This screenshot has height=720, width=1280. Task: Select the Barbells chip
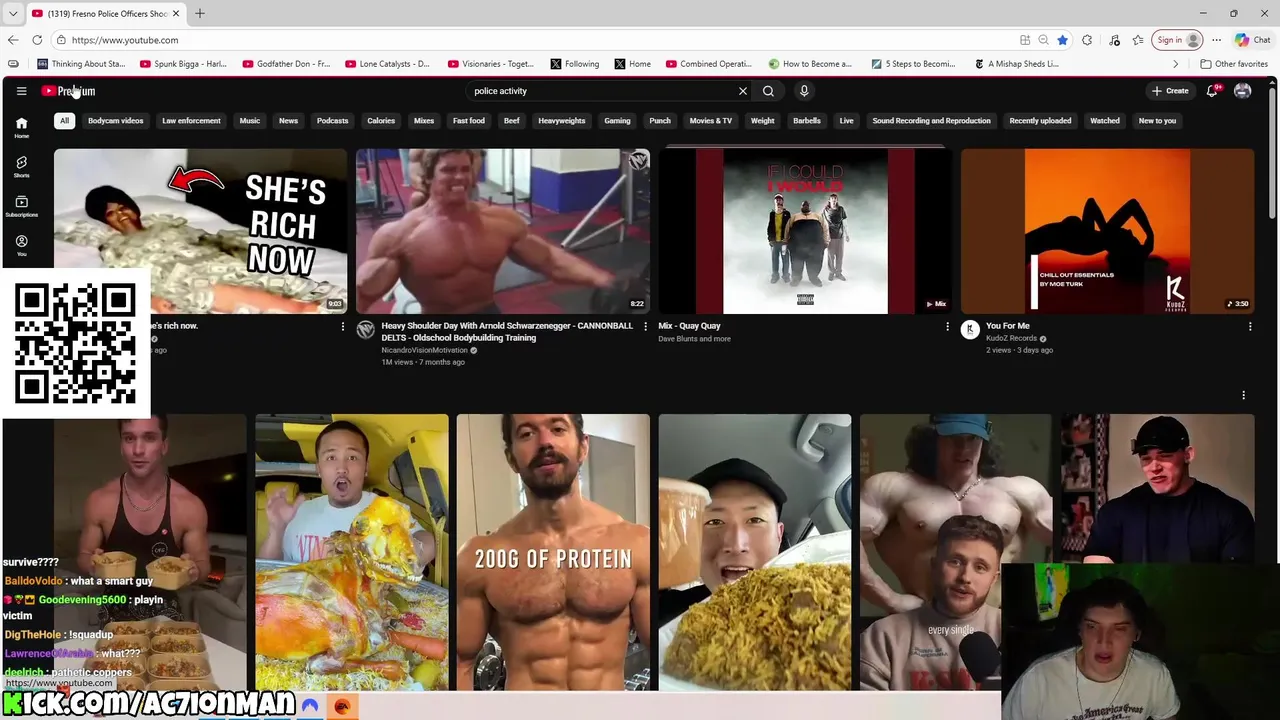pos(807,121)
